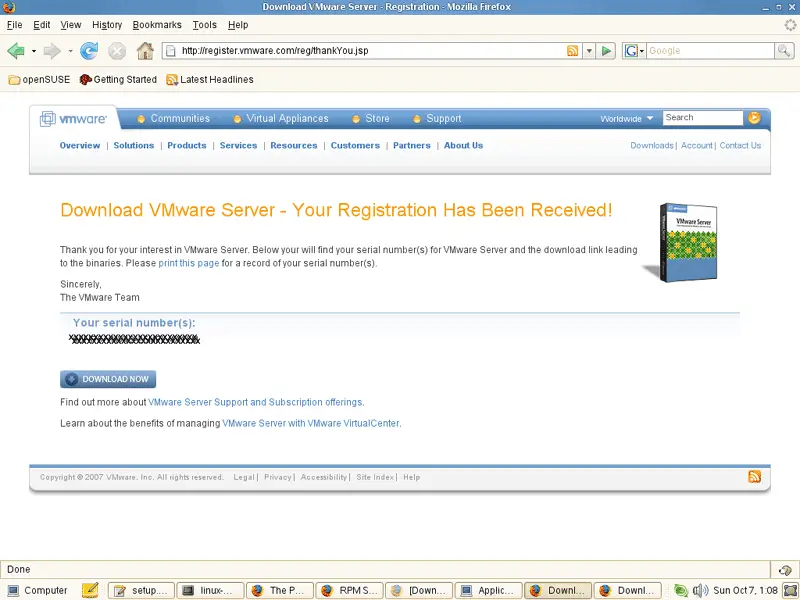800x600 pixels.
Task: Click the Stop loading icon
Action: 117,51
